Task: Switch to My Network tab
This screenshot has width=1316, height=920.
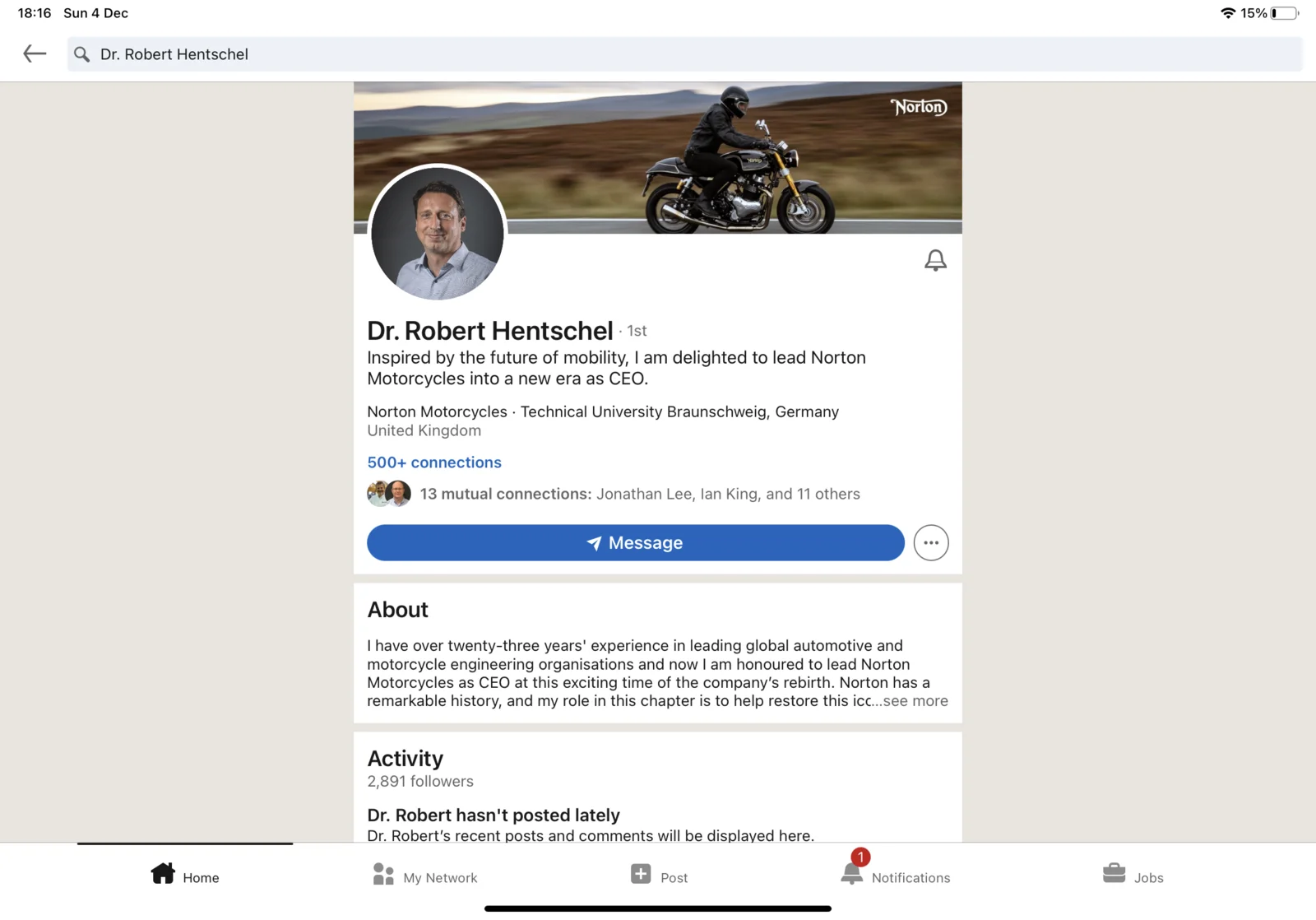Action: tap(425, 876)
